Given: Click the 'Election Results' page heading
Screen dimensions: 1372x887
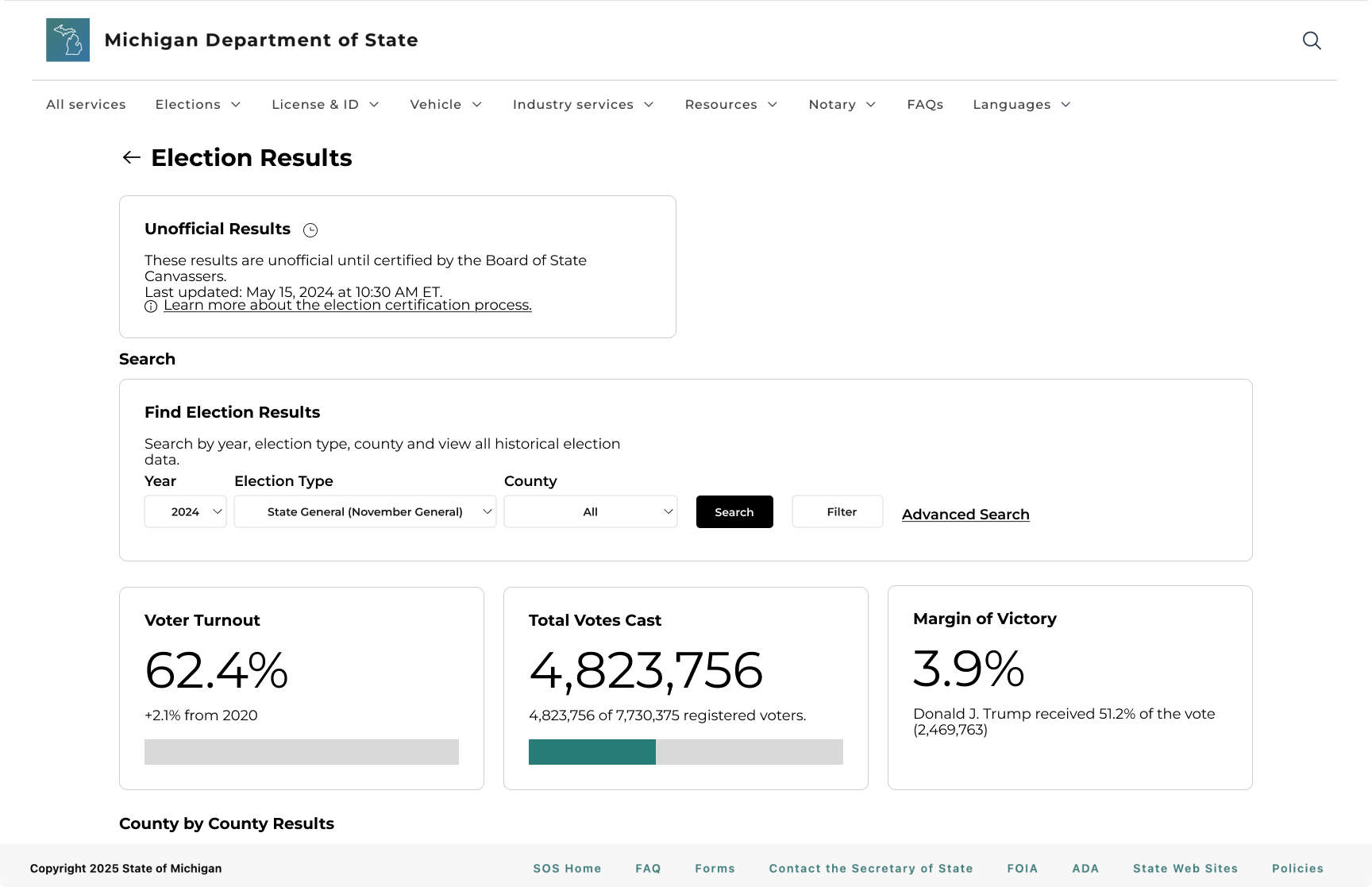Looking at the screenshot, I should click(252, 157).
